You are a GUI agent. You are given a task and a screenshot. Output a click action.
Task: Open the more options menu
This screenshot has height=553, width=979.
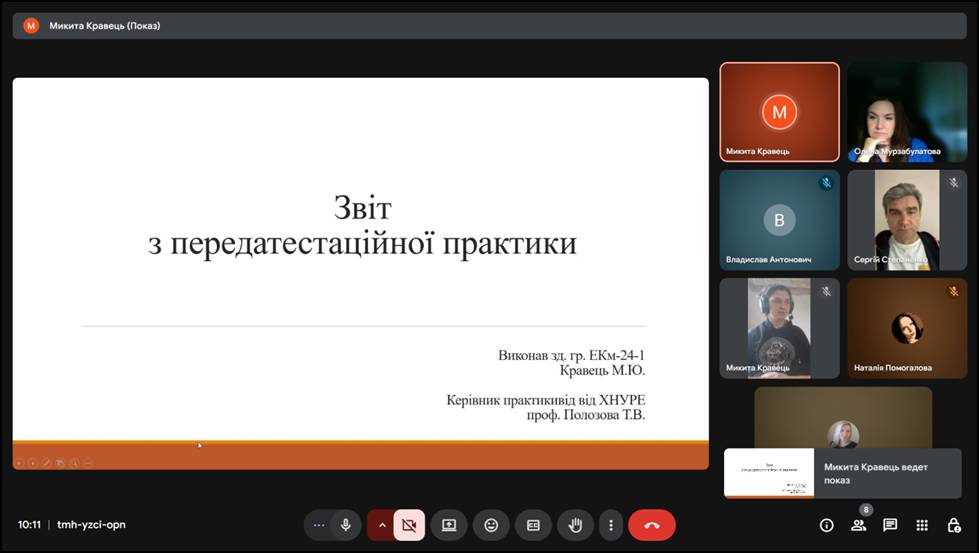610,525
